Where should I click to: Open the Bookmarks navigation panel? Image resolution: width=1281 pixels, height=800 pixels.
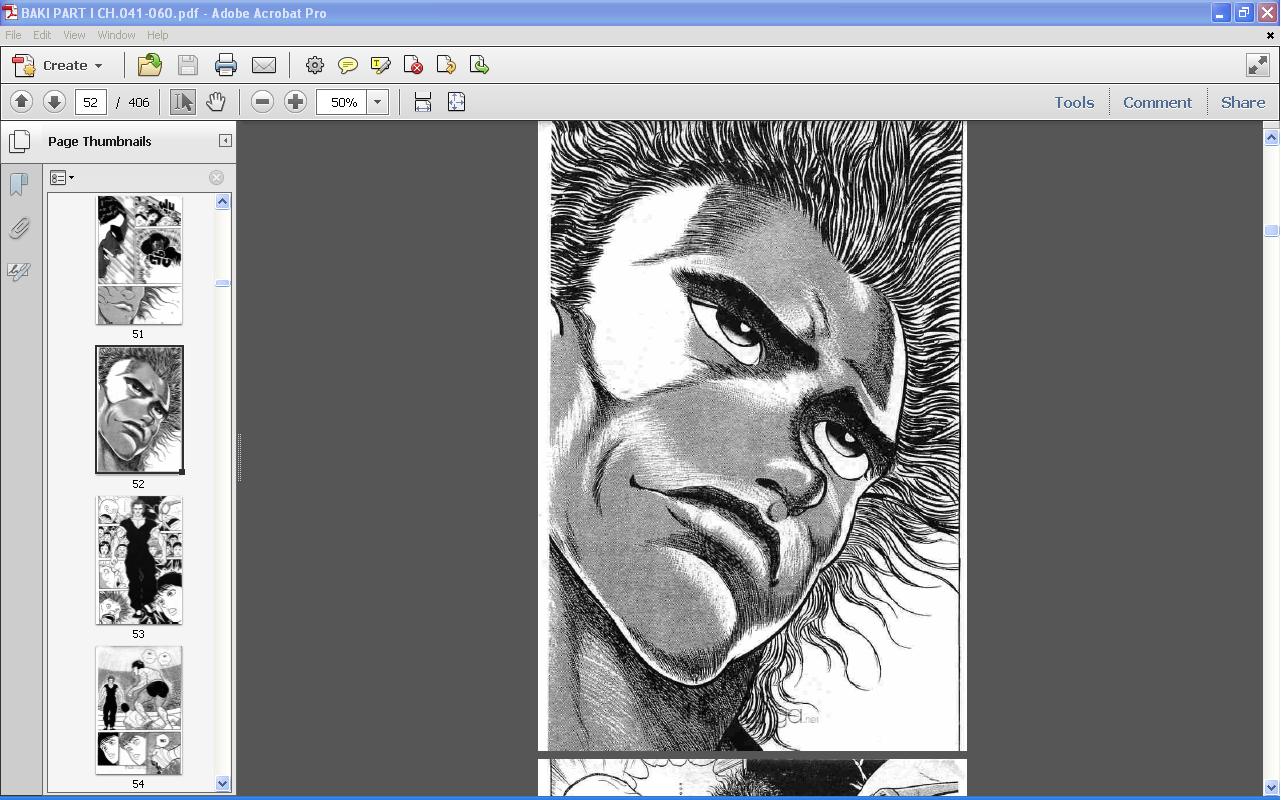point(19,184)
